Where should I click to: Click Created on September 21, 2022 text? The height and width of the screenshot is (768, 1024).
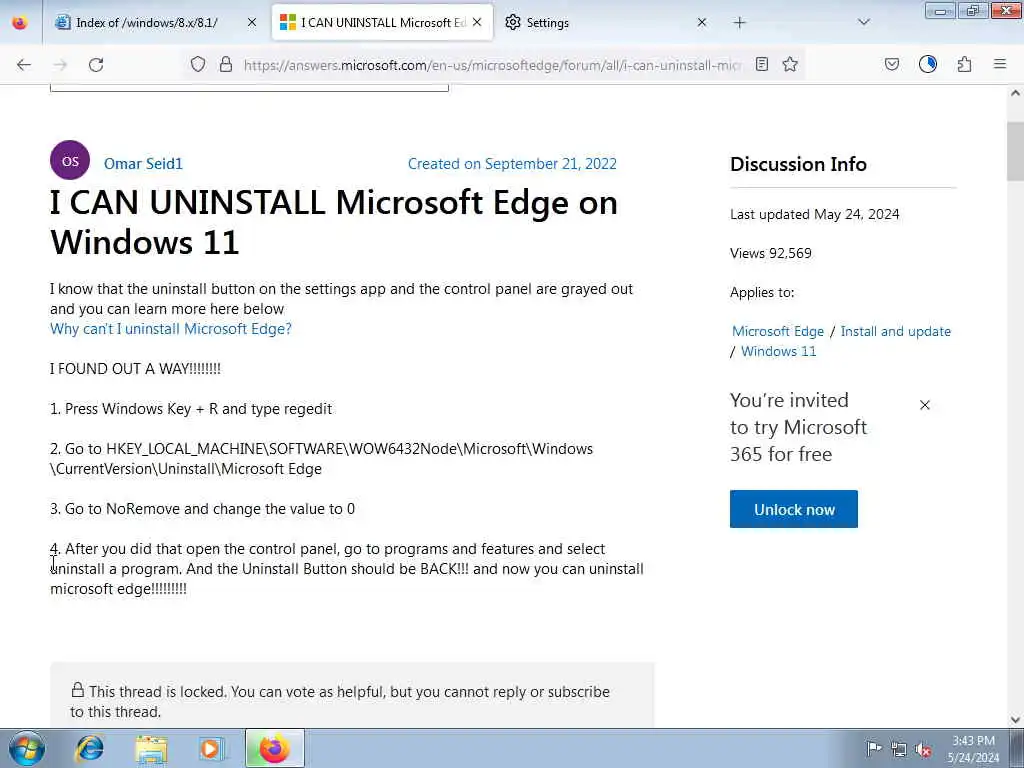512,163
